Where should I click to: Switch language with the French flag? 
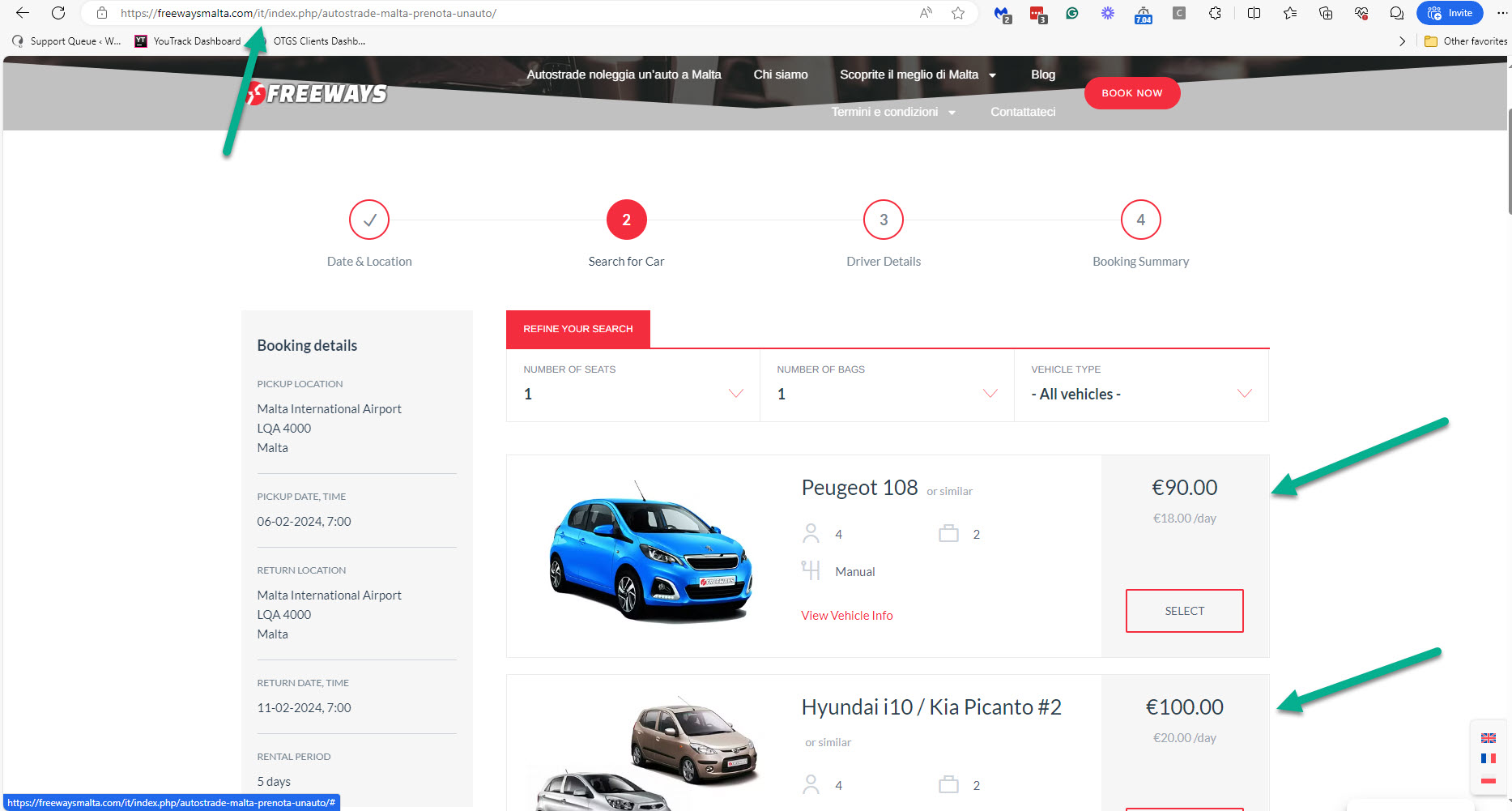point(1489,758)
